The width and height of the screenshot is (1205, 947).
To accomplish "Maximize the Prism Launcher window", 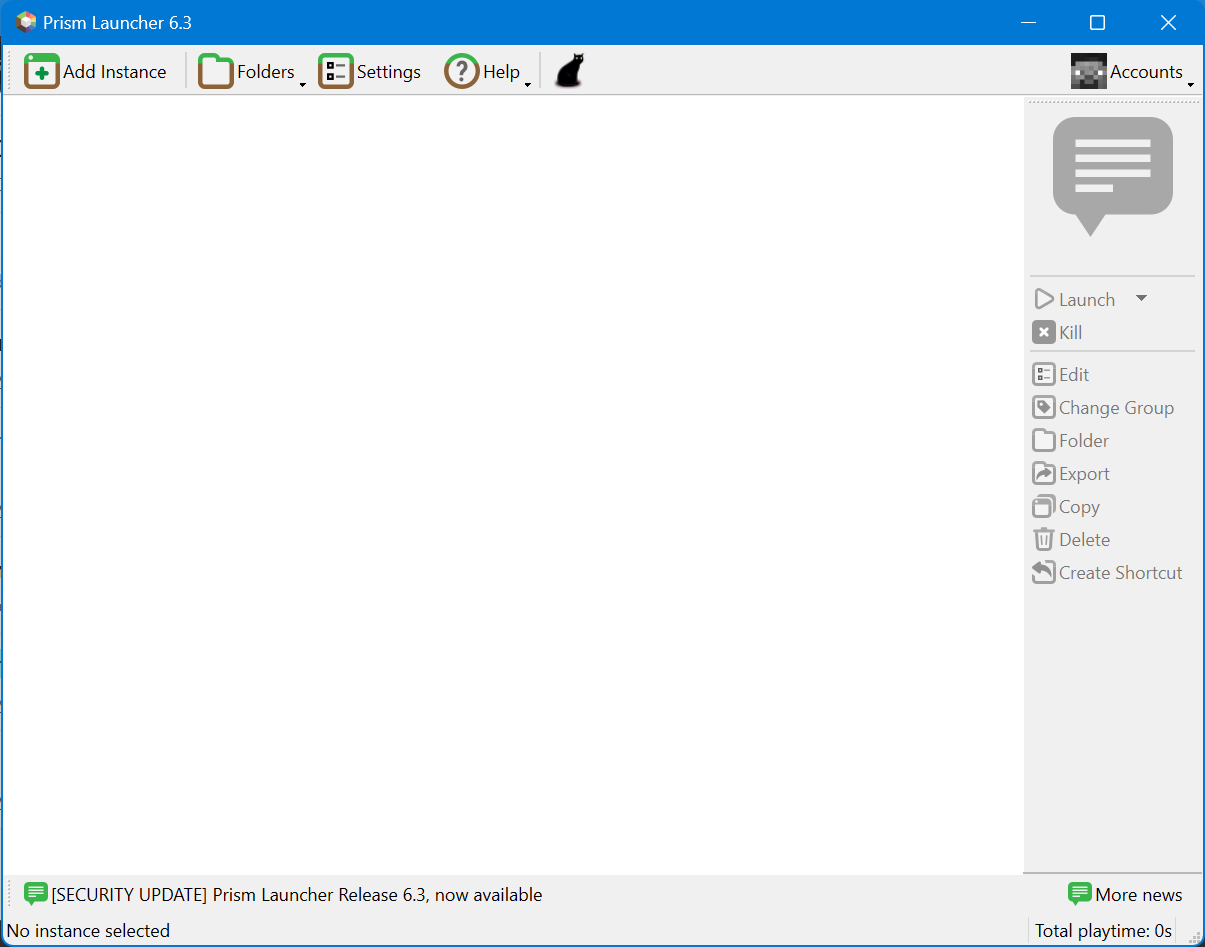I will [1097, 22].
